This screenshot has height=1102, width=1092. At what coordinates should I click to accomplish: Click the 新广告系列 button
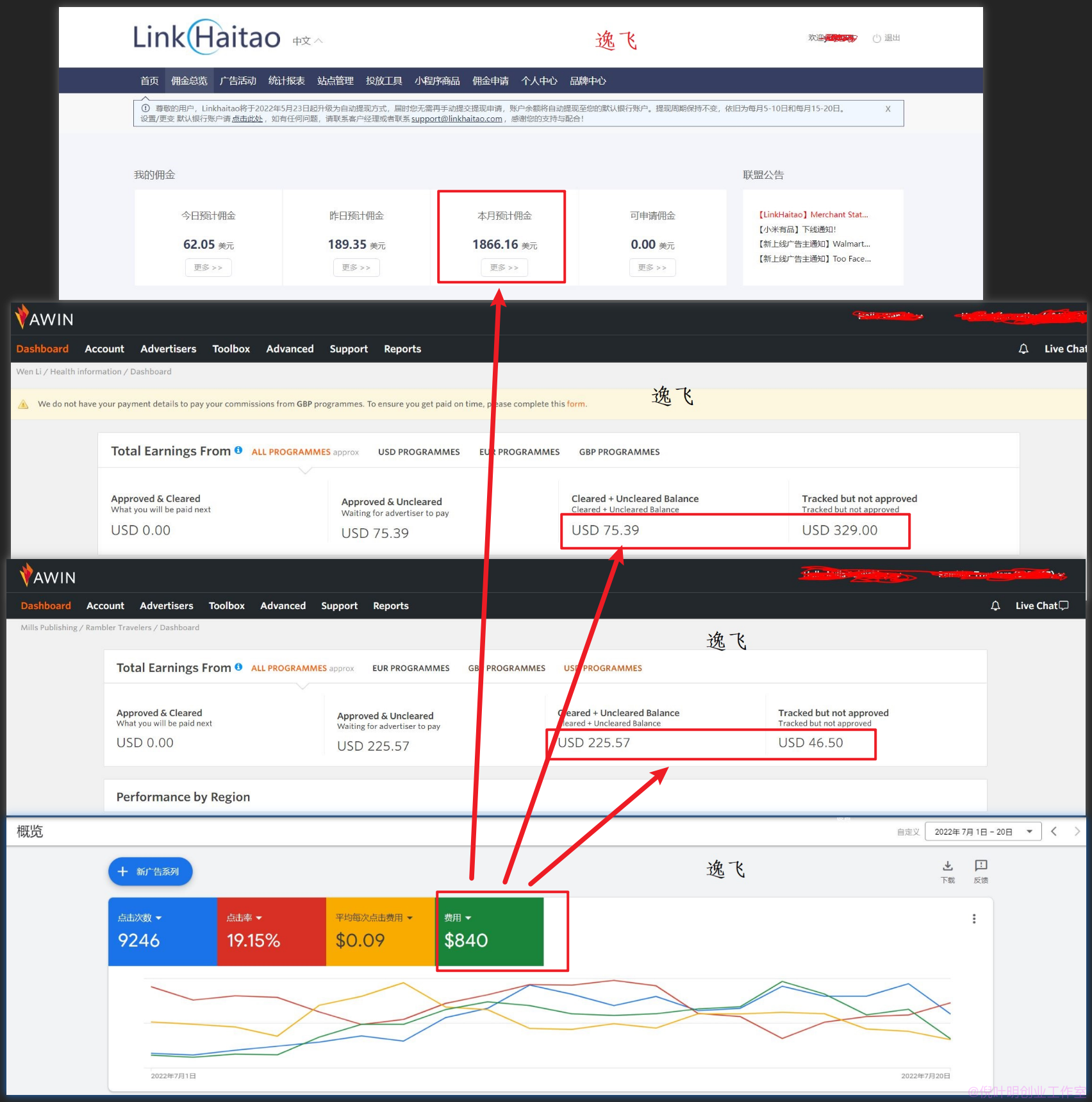pos(150,872)
